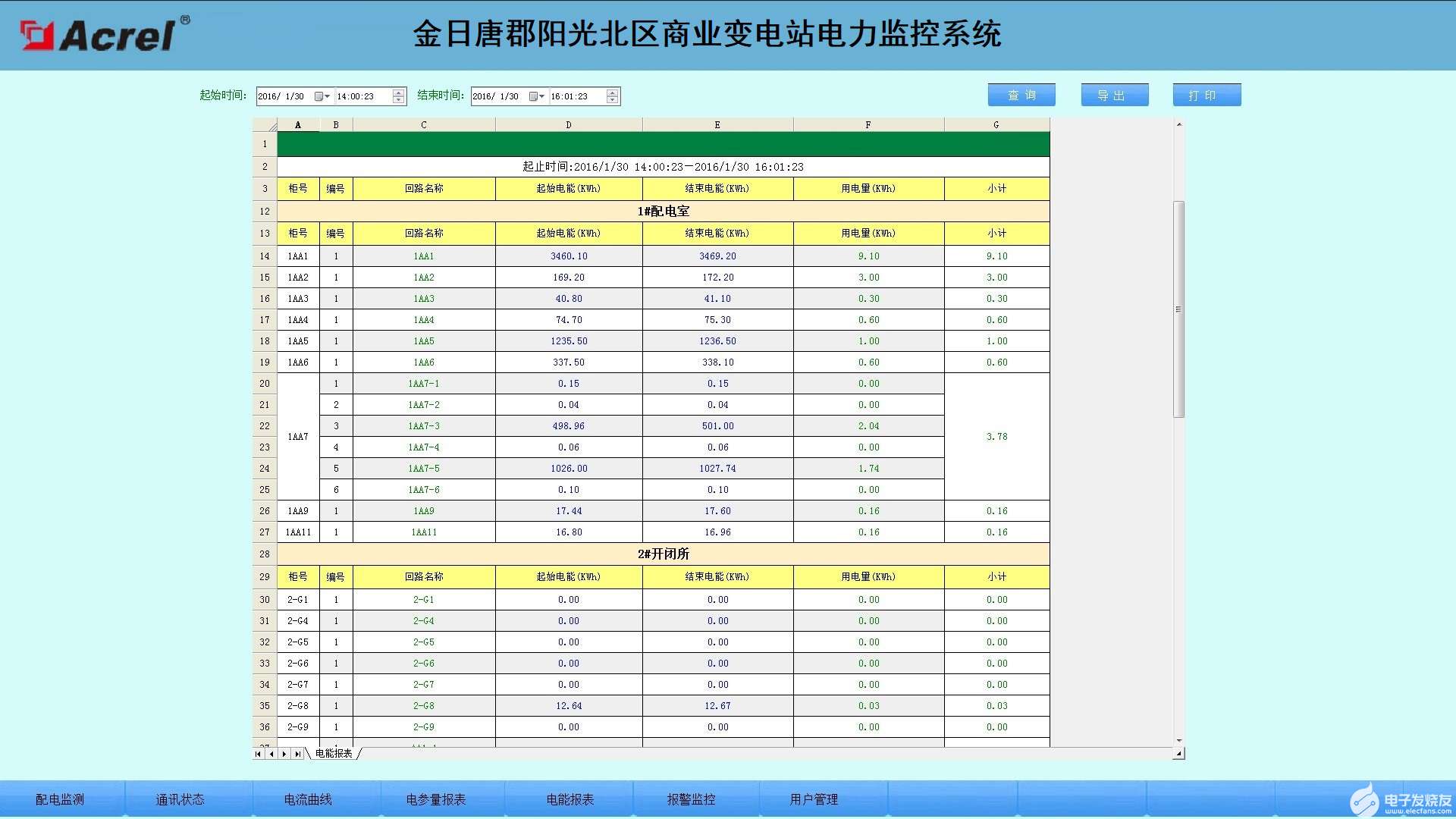
Task: Click the last-record arrow beside the sheet tab
Action: point(299,754)
